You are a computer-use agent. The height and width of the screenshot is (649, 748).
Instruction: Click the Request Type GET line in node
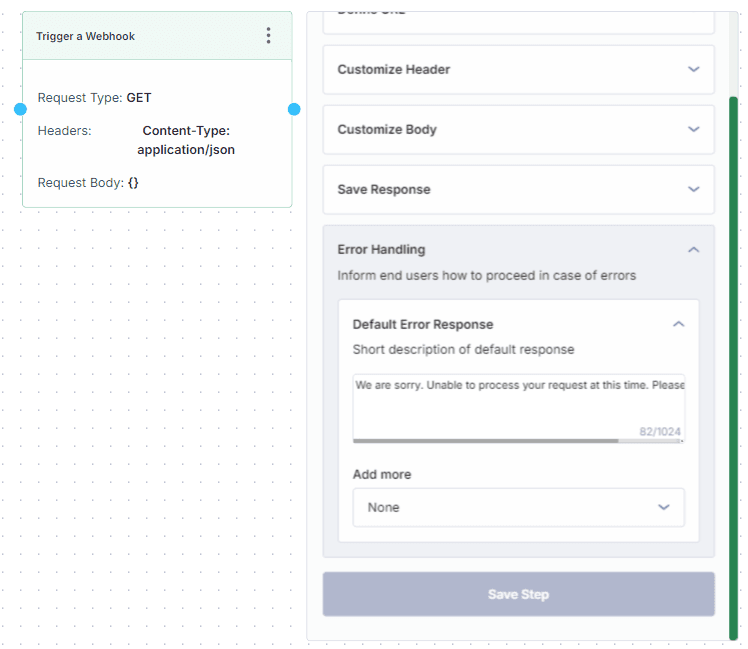(95, 98)
